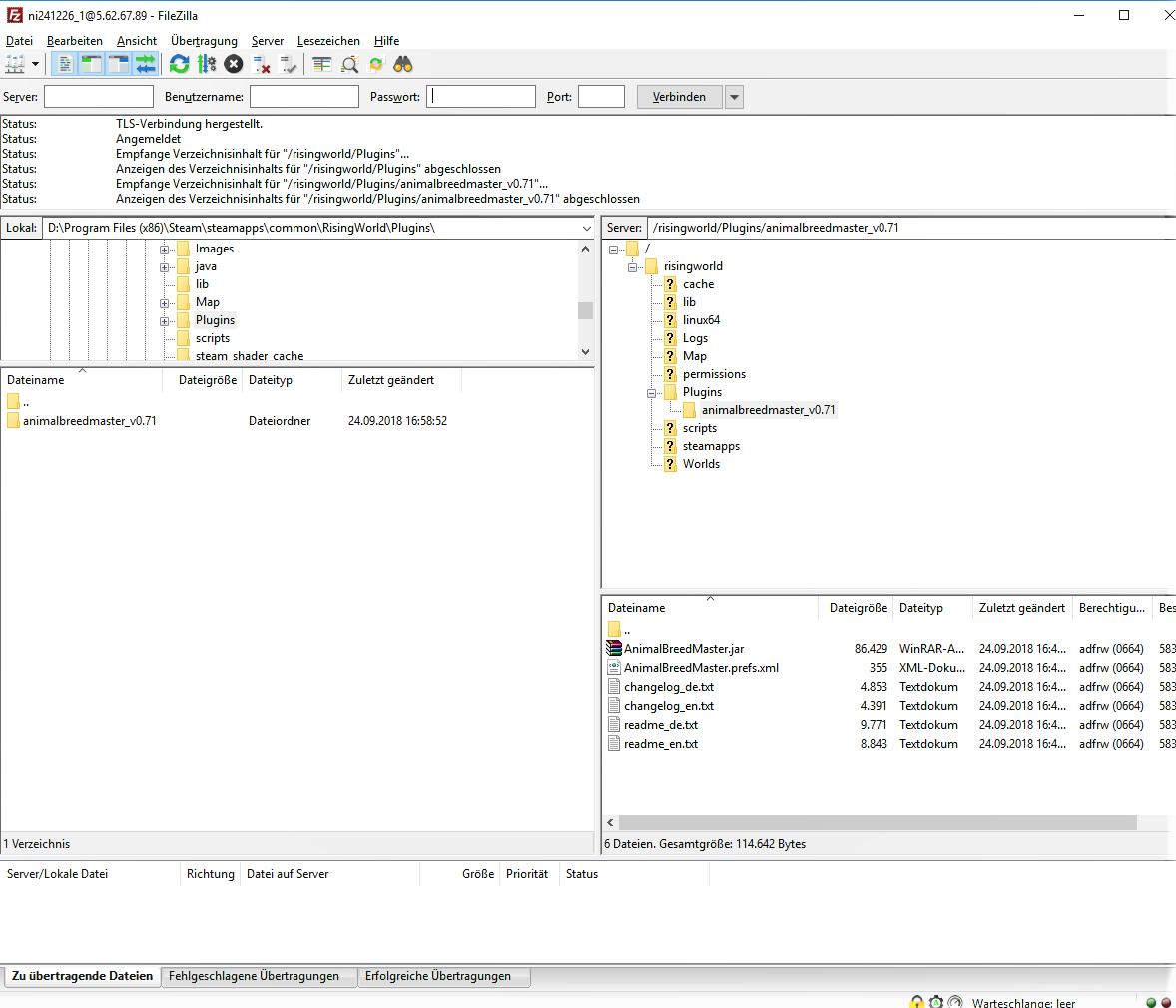The height and width of the screenshot is (1008, 1176).
Task: Click the disconnect from server icon
Action: [262, 64]
